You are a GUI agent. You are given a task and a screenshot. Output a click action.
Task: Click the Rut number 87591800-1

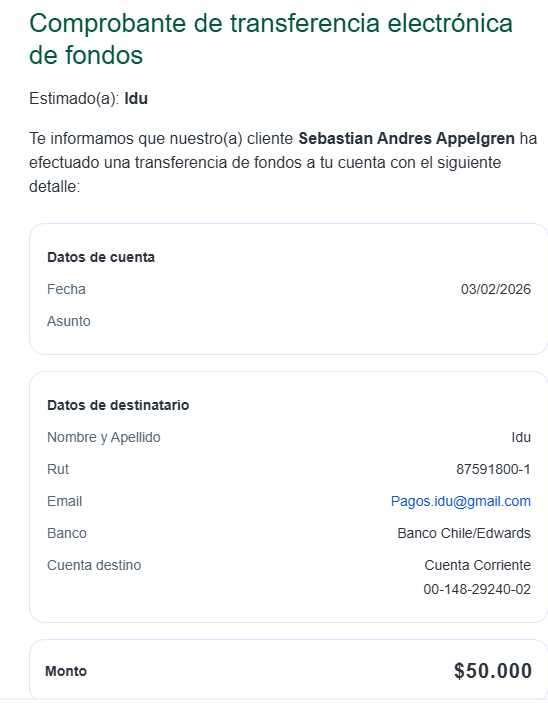tap(493, 469)
